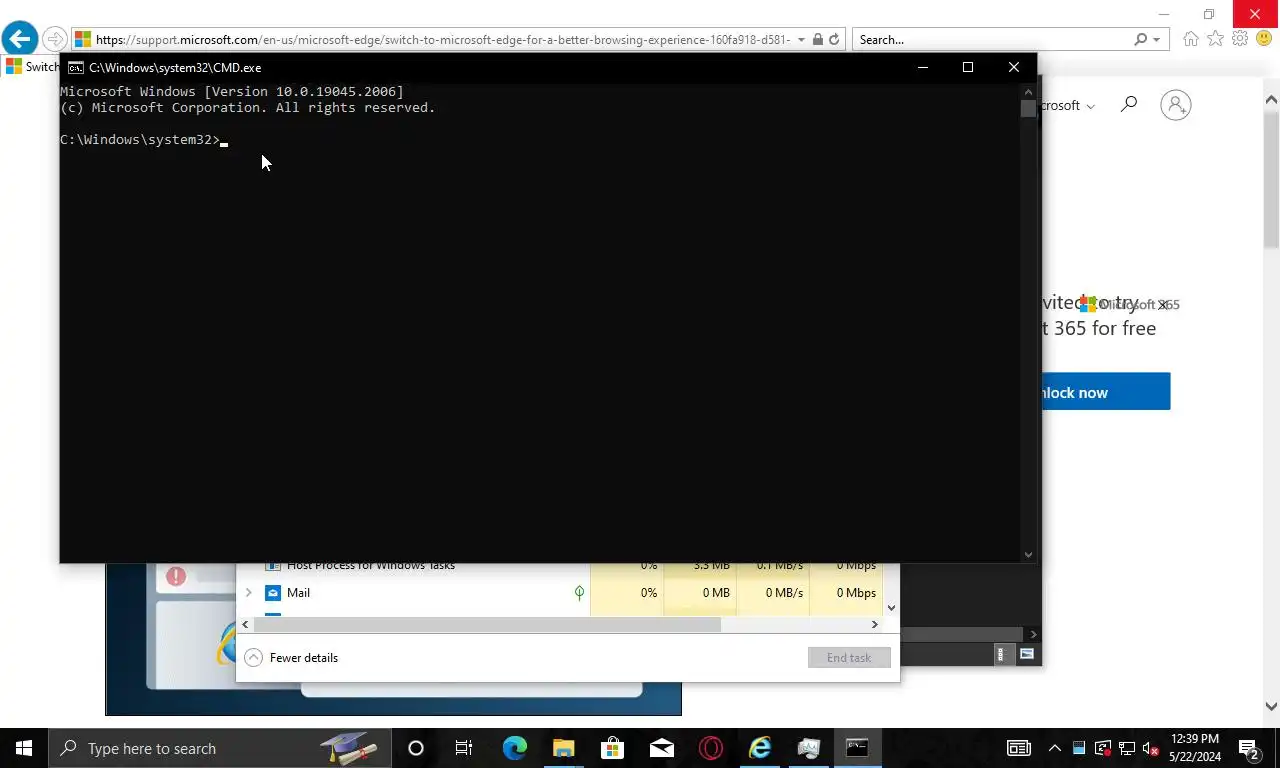This screenshot has width=1280, height=768.
Task: Open Microsoft Store from taskbar
Action: tap(612, 748)
